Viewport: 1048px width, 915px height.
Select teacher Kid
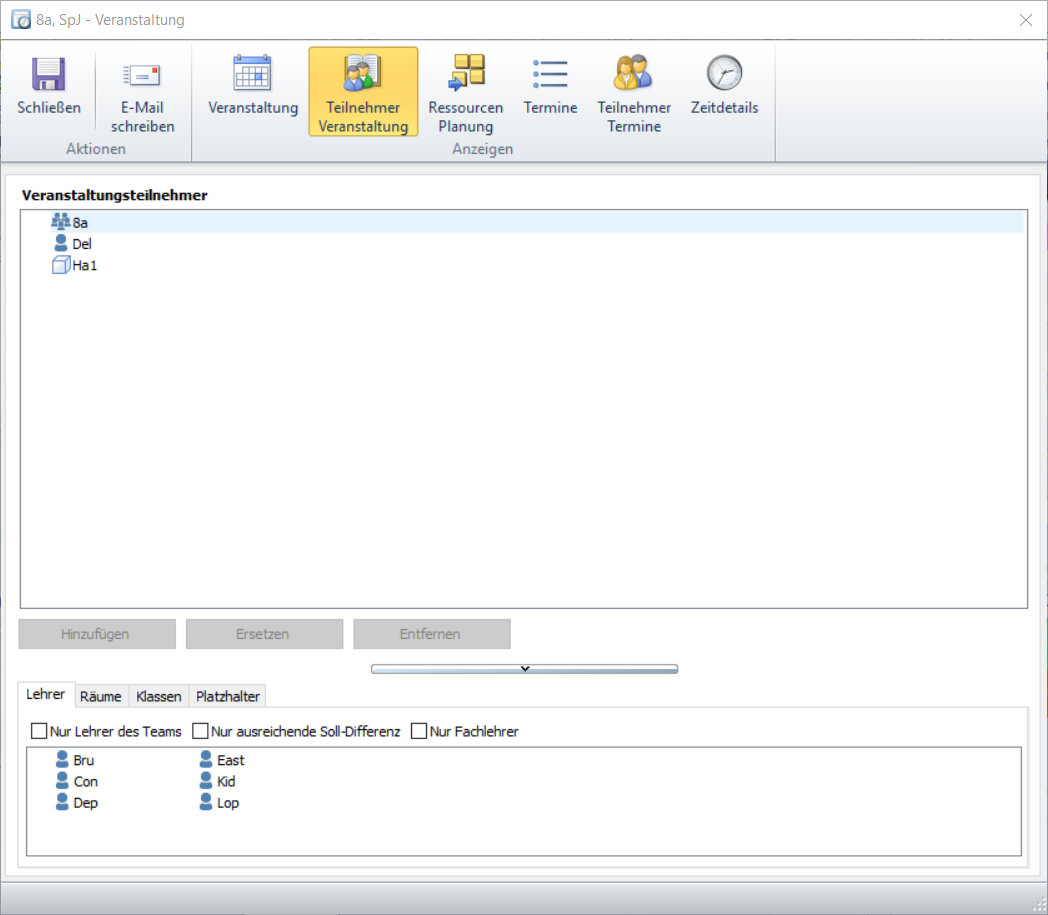tap(217, 781)
